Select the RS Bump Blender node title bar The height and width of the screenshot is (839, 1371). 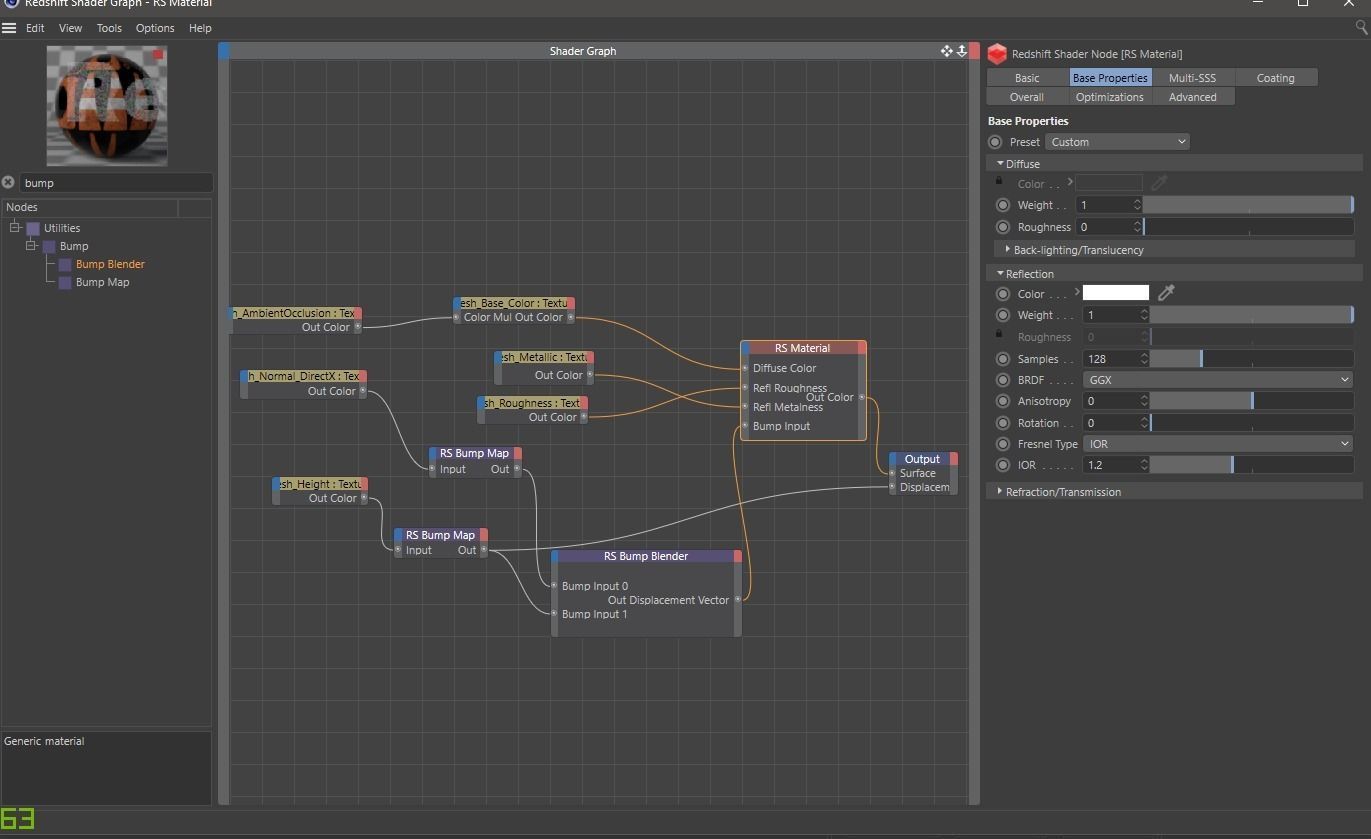pos(646,556)
